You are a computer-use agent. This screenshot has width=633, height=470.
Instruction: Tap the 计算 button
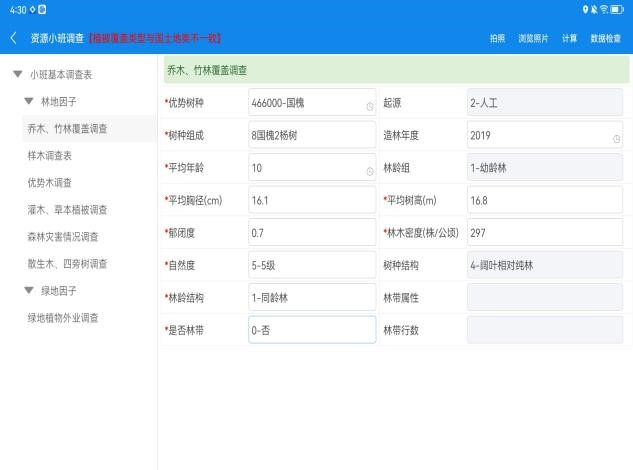point(569,38)
